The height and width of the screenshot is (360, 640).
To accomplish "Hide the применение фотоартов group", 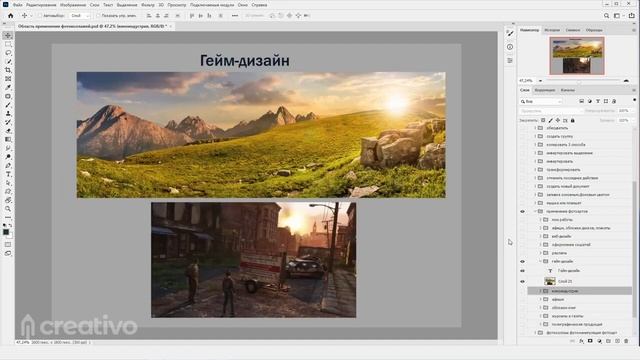I will tap(522, 211).
